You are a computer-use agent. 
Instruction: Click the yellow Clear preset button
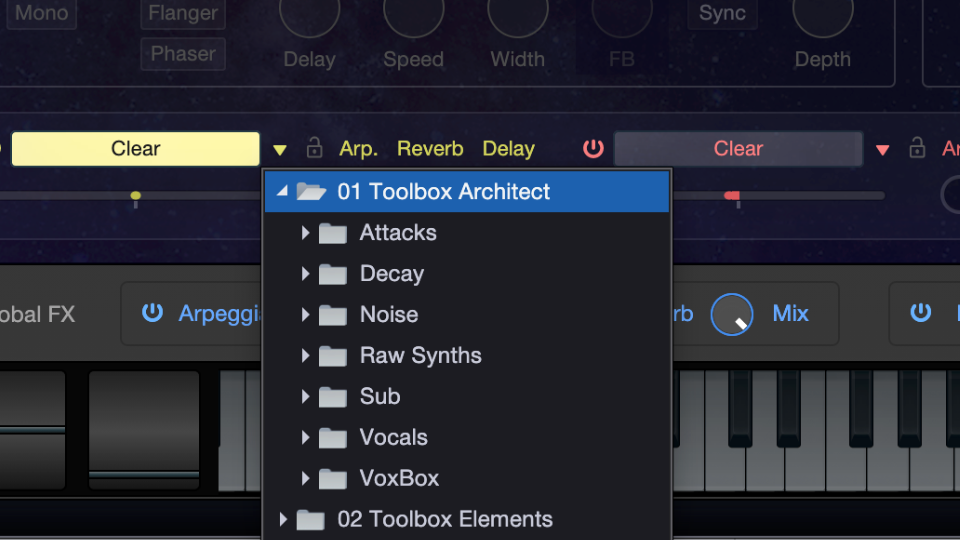[x=135, y=149]
